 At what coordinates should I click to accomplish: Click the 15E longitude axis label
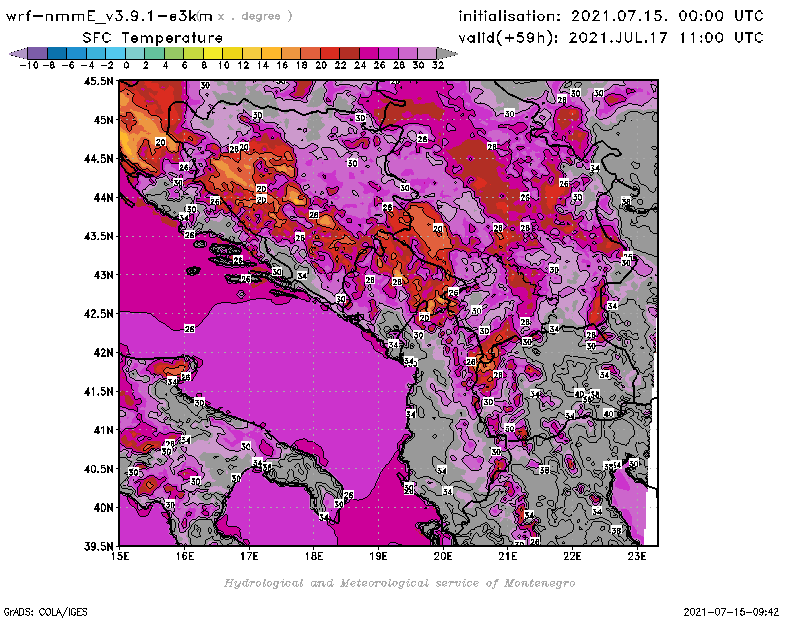(x=120, y=556)
